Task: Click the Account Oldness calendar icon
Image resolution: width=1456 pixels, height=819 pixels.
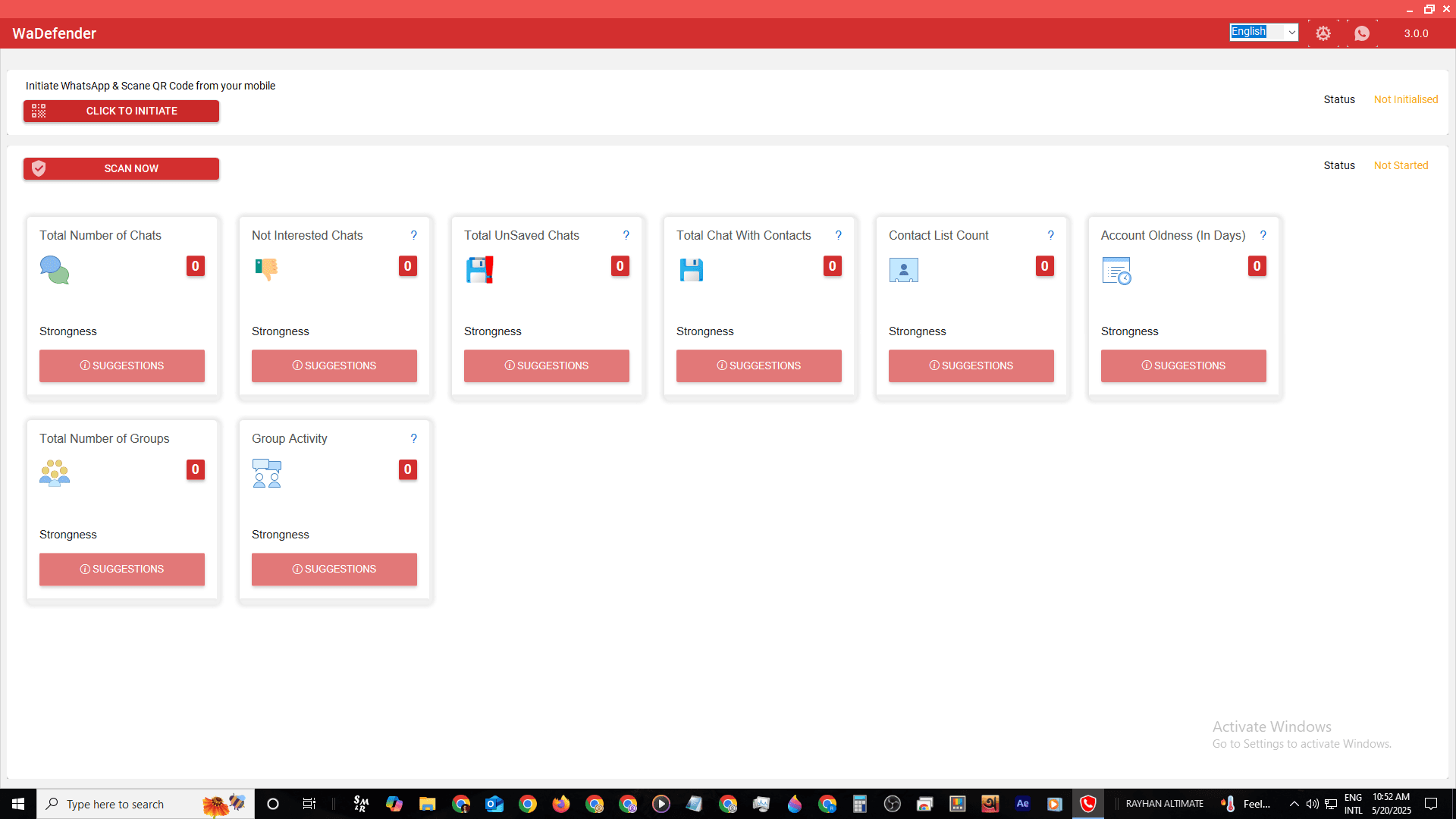Action: click(1116, 271)
